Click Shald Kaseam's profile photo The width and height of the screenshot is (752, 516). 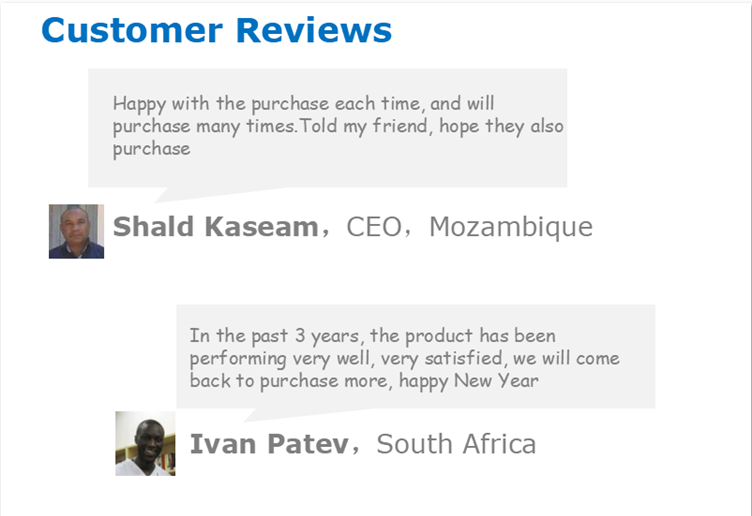pos(76,231)
